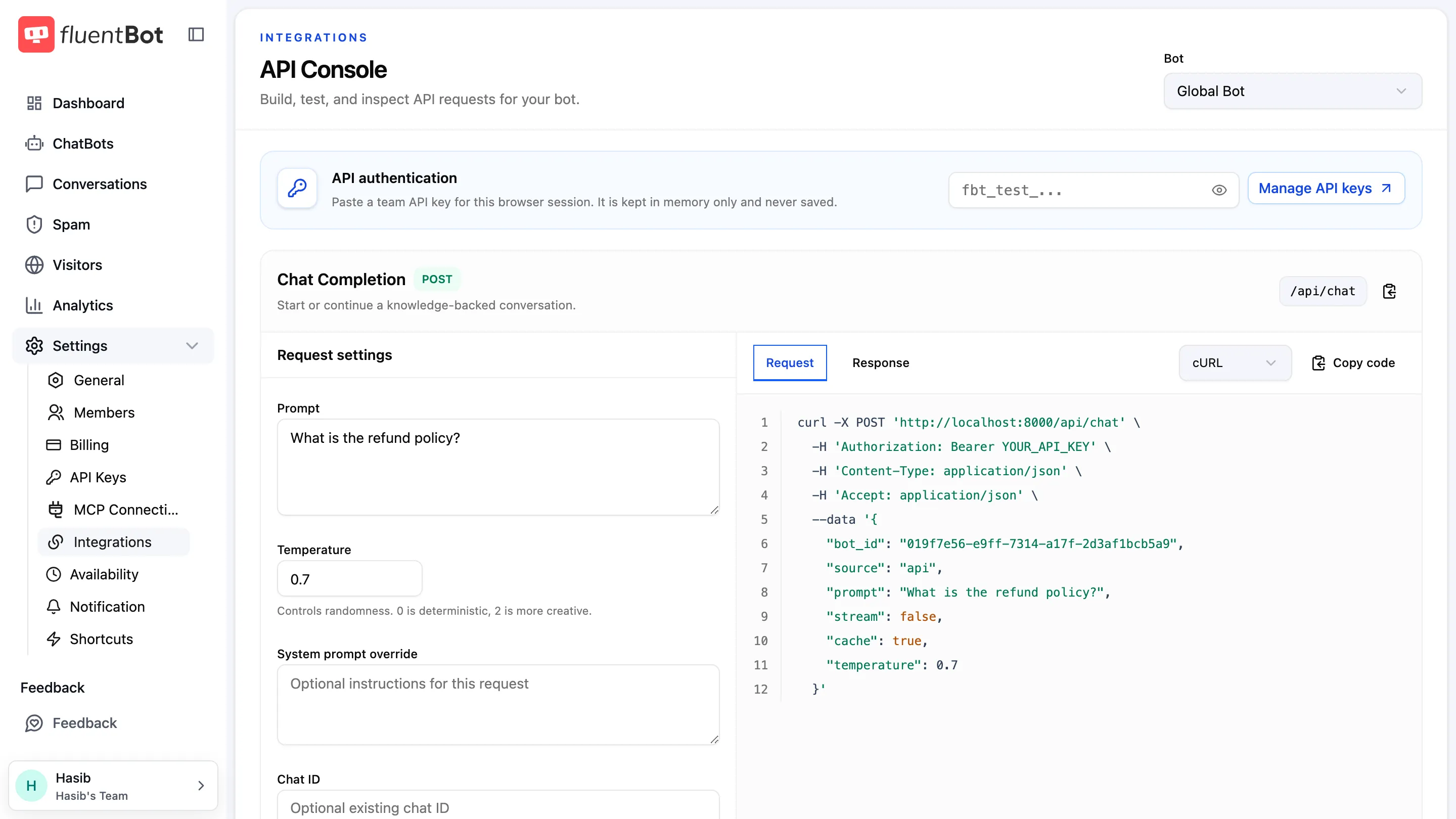Click the Members people icon
Screen dimensions: 1456x819
(x=56, y=413)
